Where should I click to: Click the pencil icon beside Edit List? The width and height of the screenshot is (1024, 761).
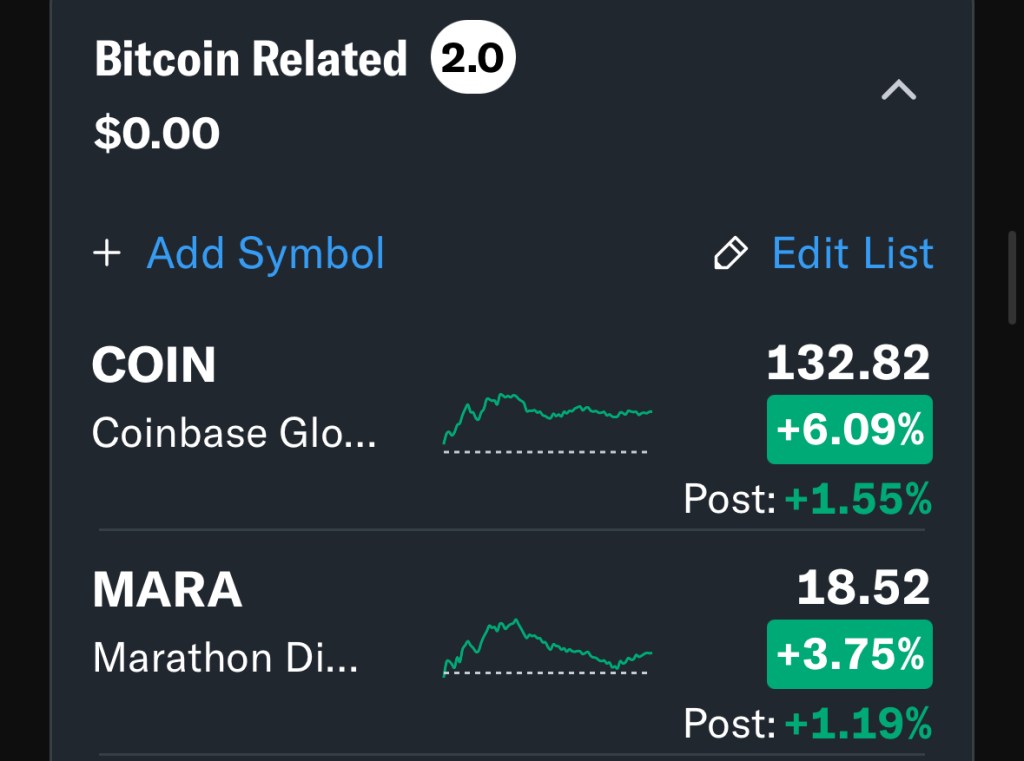[x=730, y=254]
